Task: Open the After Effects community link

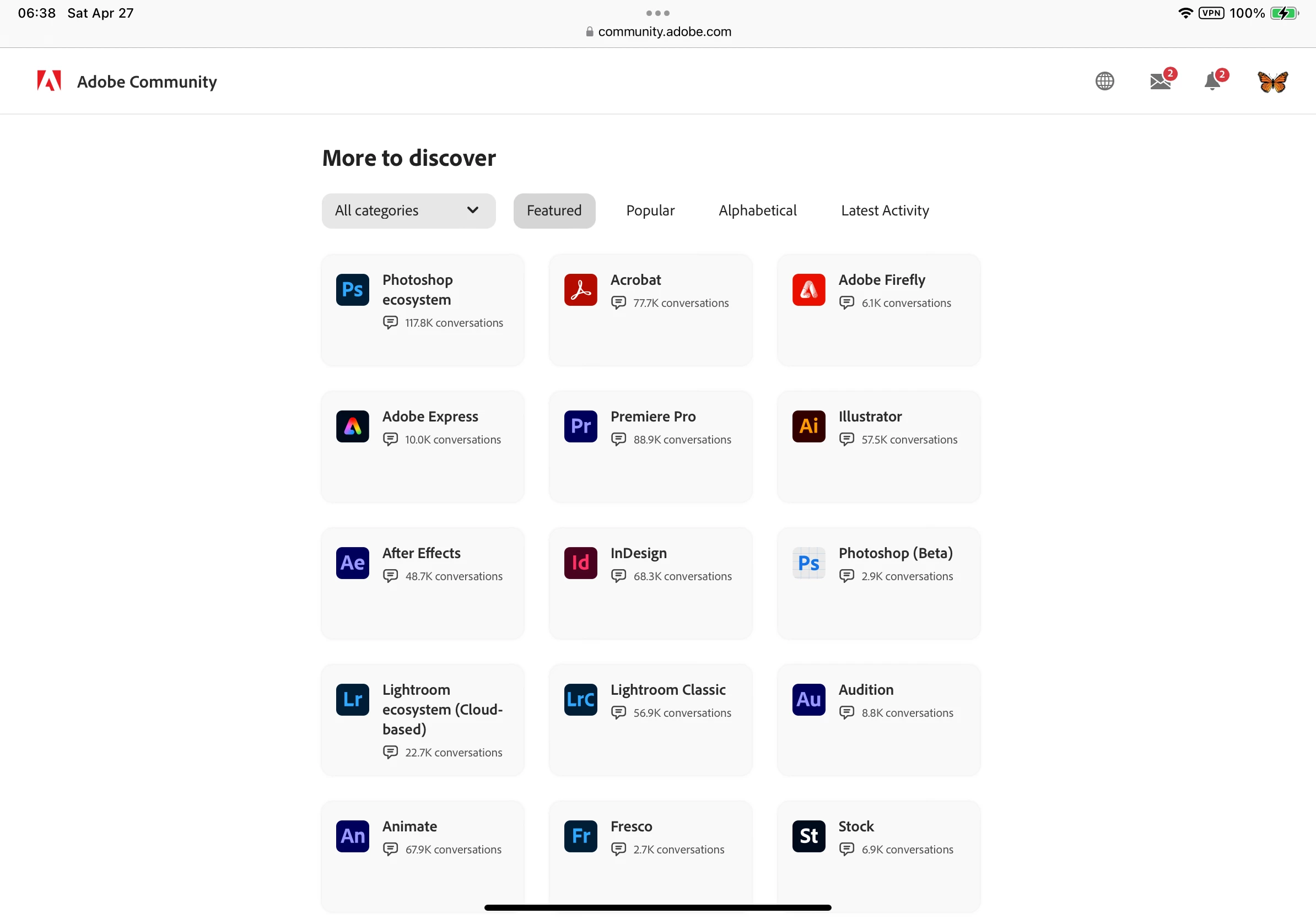Action: (x=421, y=553)
